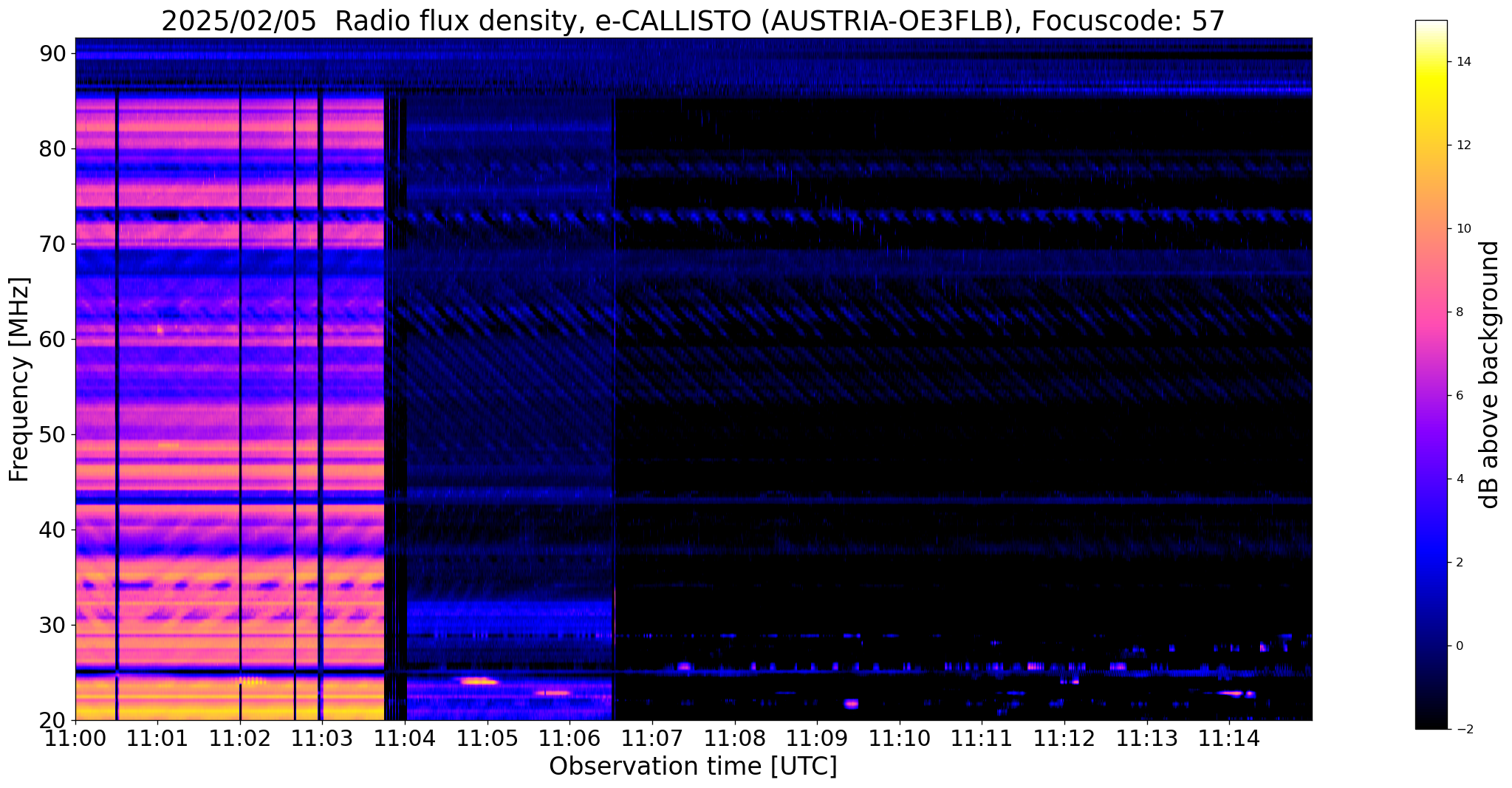
Task: Click the colorbar tick label 8
Action: pyautogui.click(x=1458, y=312)
